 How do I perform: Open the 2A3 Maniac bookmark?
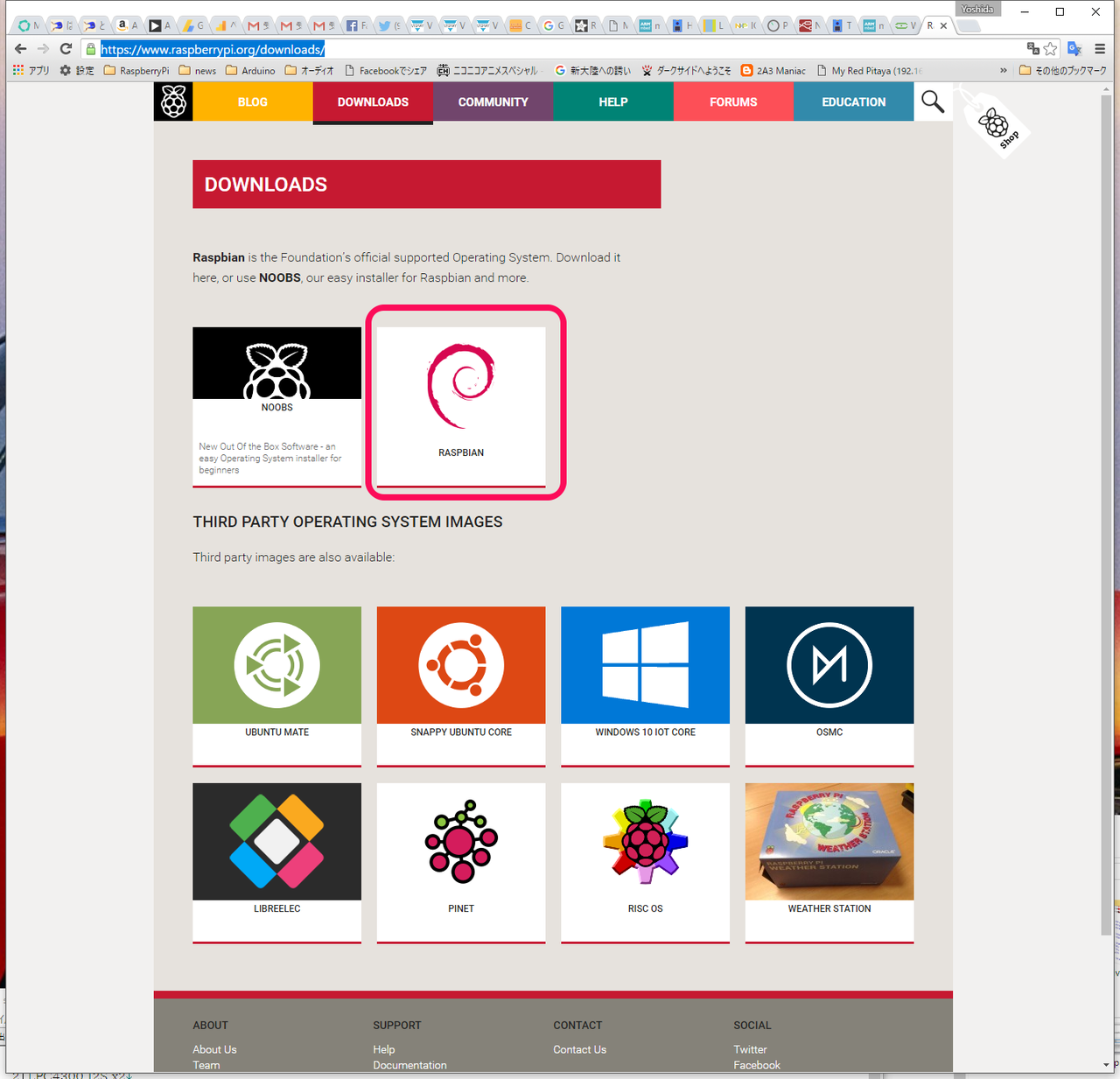tap(773, 71)
